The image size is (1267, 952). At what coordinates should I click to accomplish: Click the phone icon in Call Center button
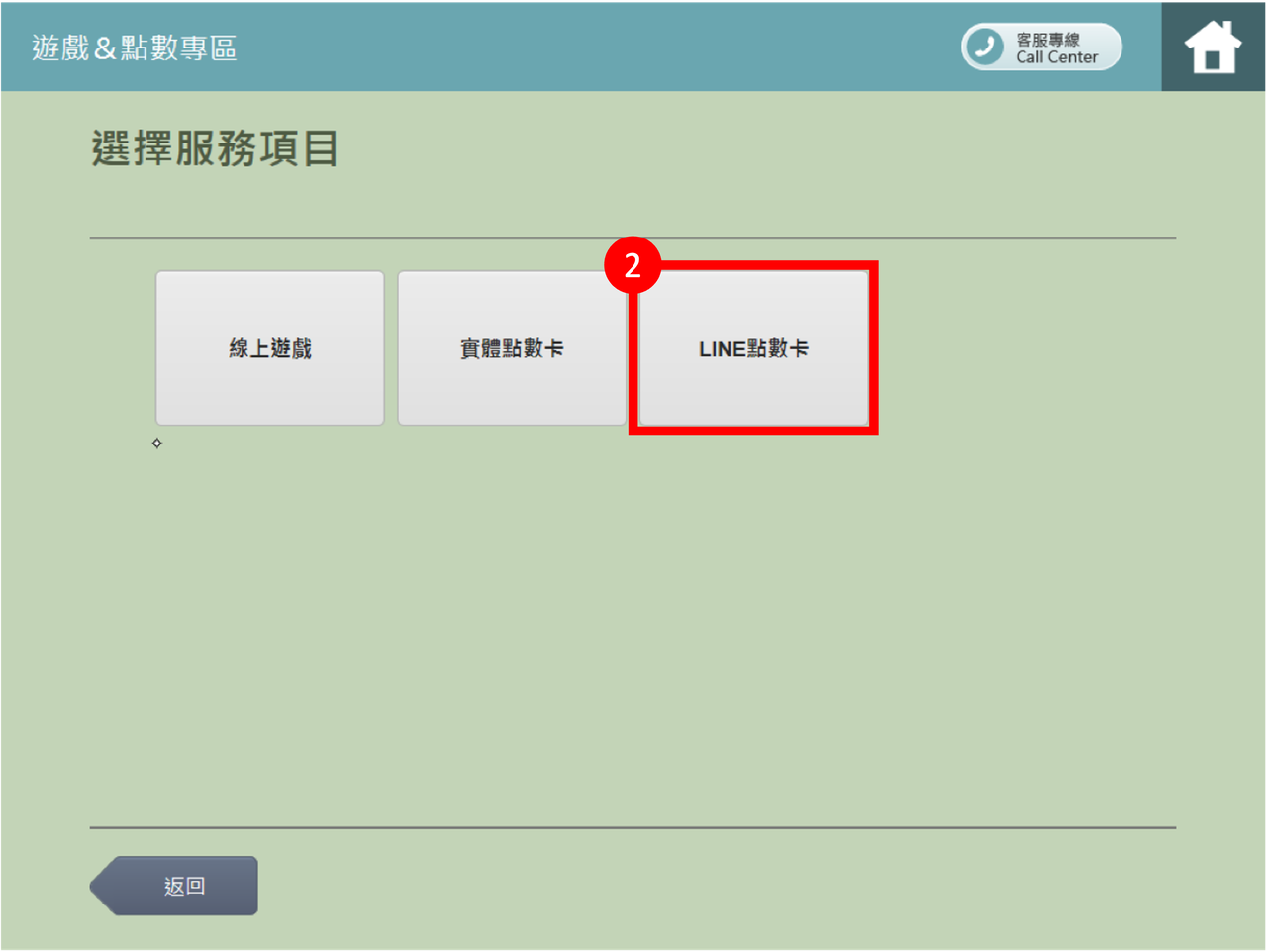(985, 47)
